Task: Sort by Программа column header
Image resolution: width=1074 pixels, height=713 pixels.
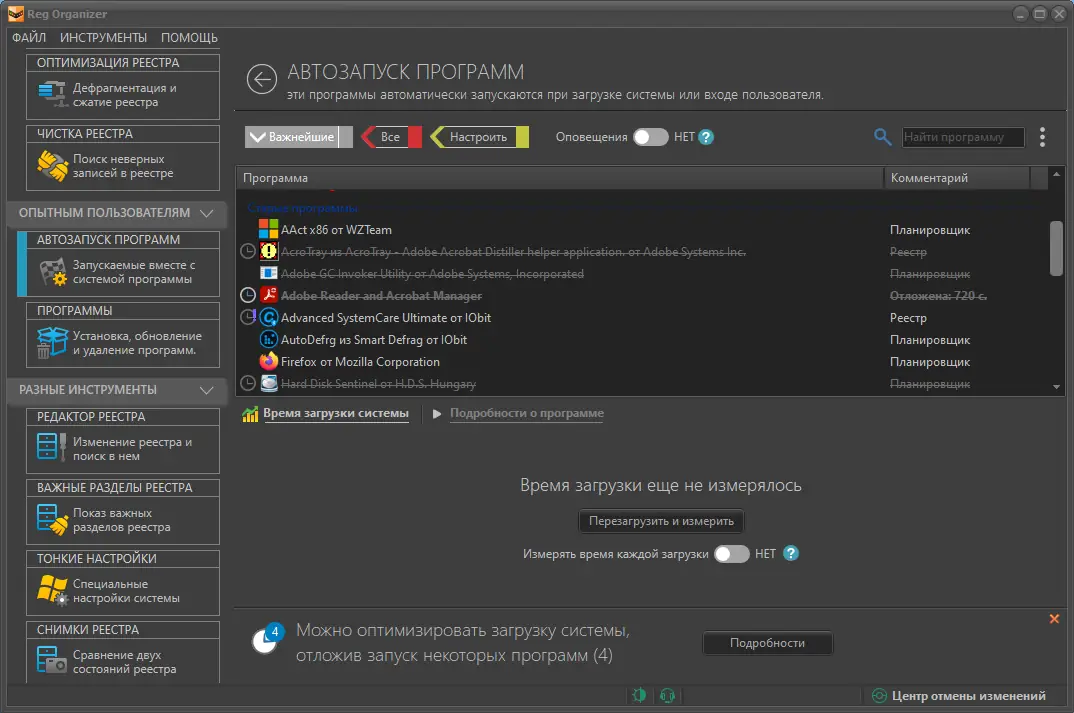Action: click(560, 178)
